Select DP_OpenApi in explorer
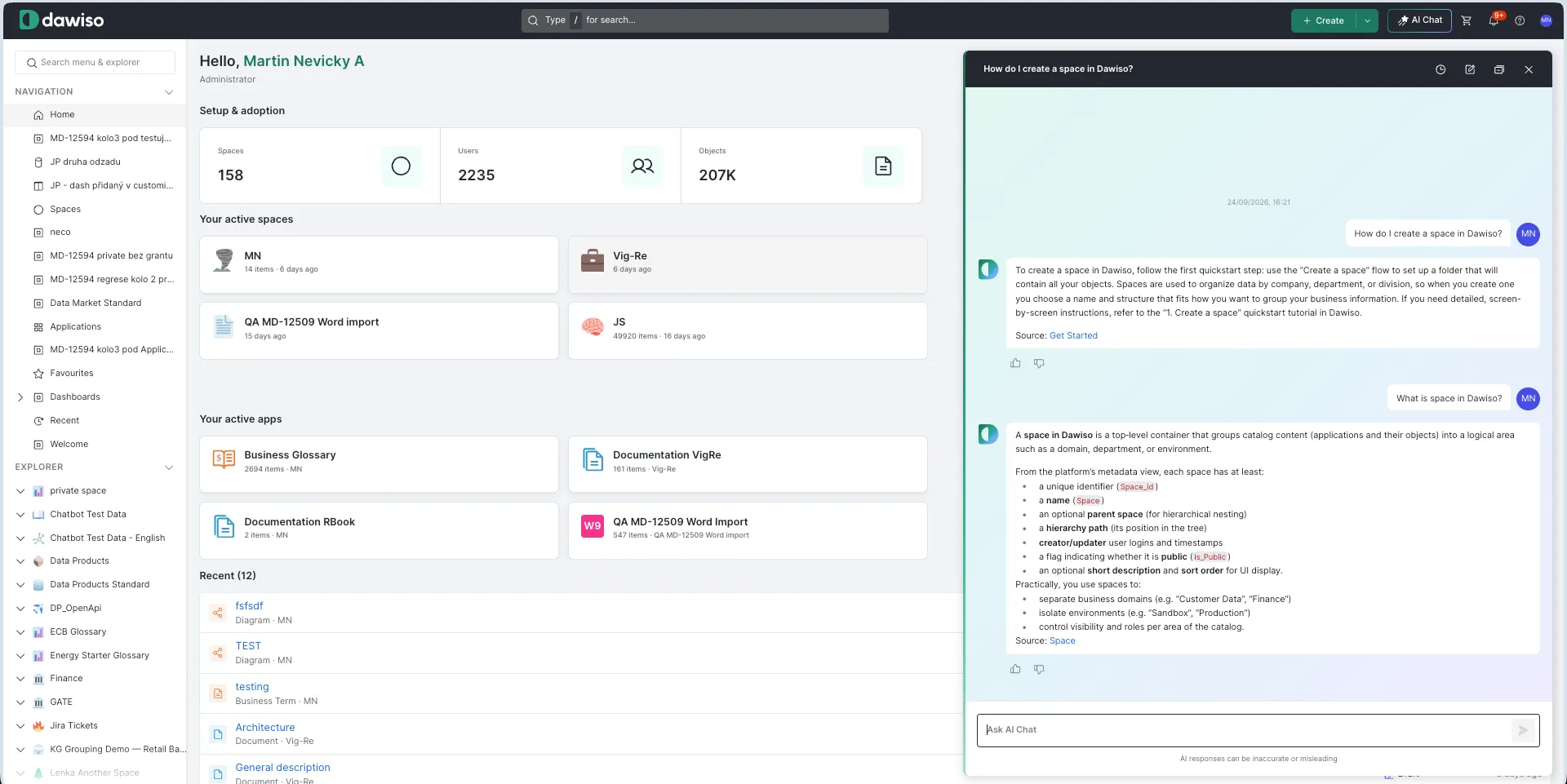The image size is (1567, 784). coord(76,609)
